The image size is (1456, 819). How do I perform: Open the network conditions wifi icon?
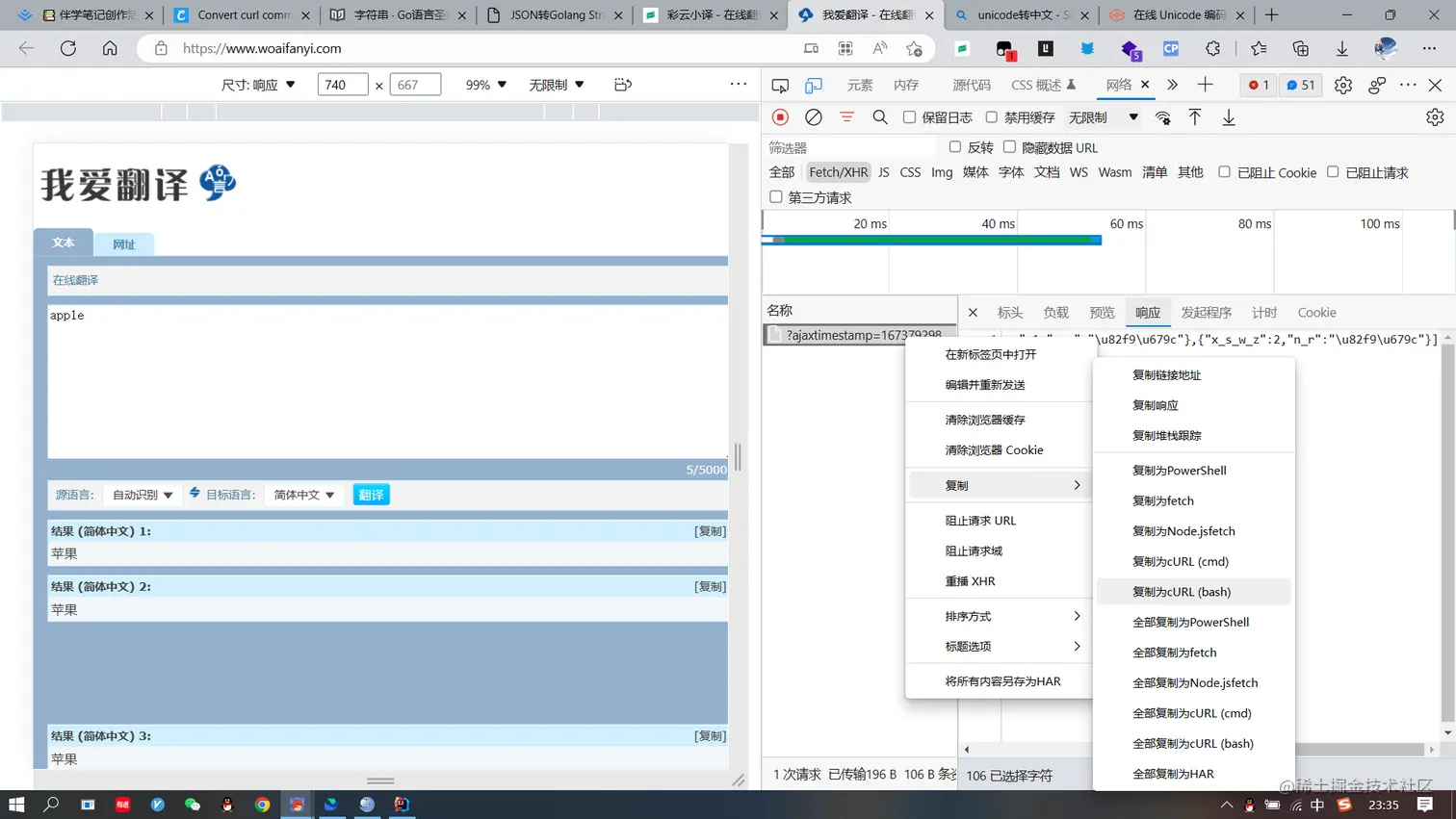pyautogui.click(x=1163, y=117)
